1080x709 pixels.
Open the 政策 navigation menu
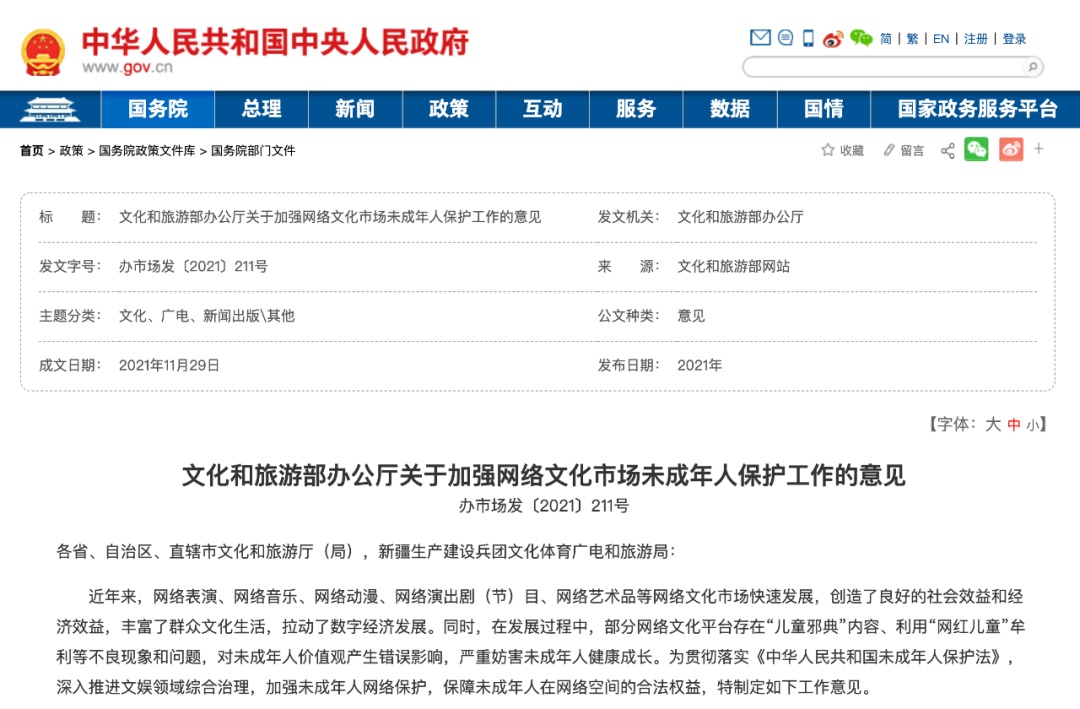point(448,109)
